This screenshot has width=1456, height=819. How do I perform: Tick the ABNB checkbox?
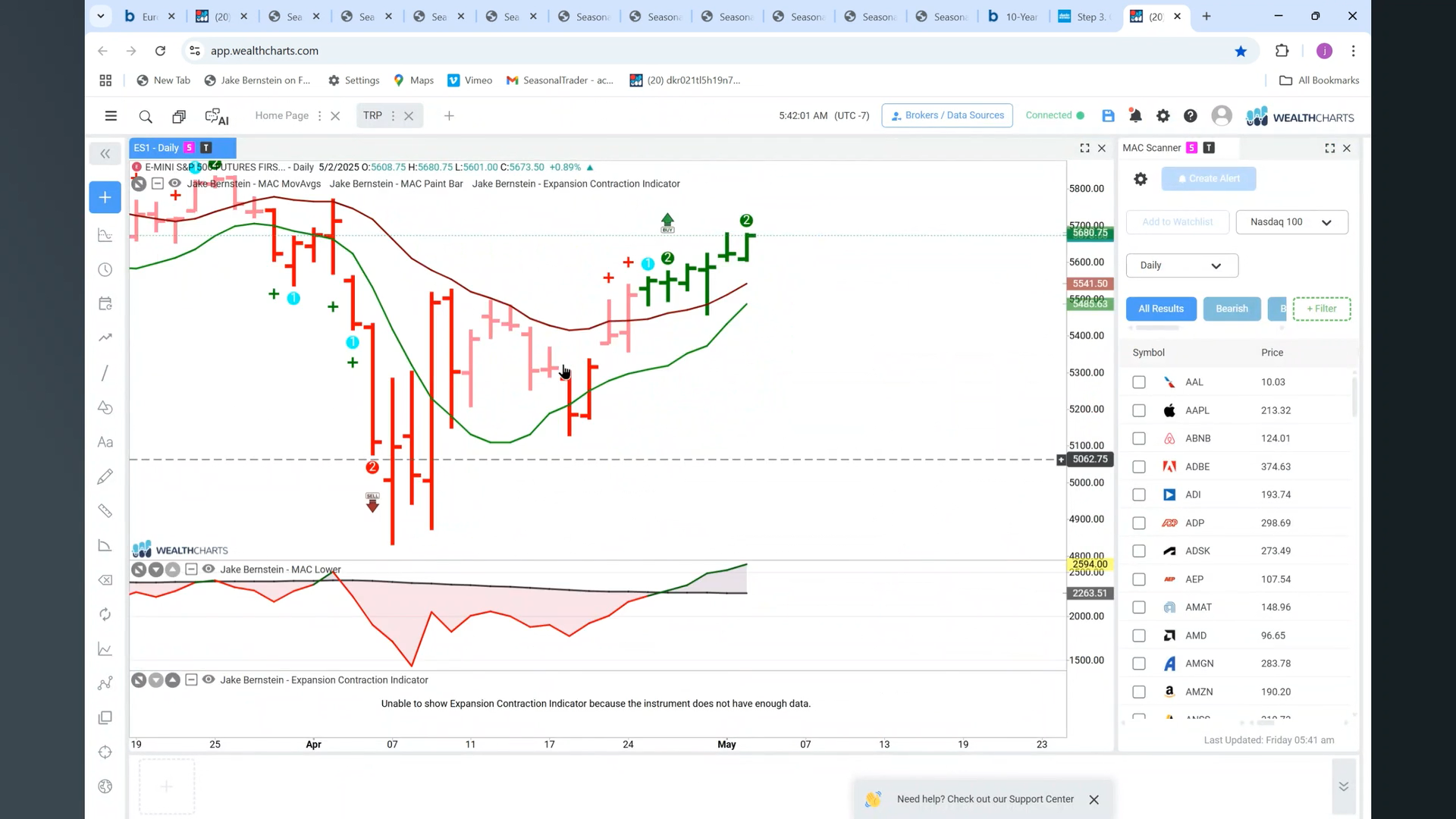[x=1139, y=438]
